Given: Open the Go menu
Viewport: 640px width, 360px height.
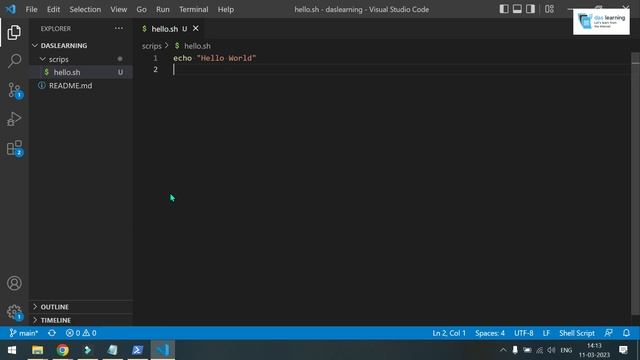Looking at the screenshot, I should pos(141,9).
